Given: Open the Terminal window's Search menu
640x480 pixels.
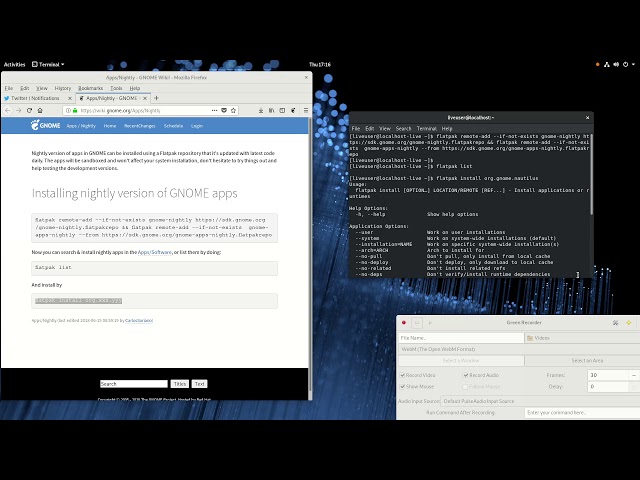Looking at the screenshot, I should click(403, 128).
